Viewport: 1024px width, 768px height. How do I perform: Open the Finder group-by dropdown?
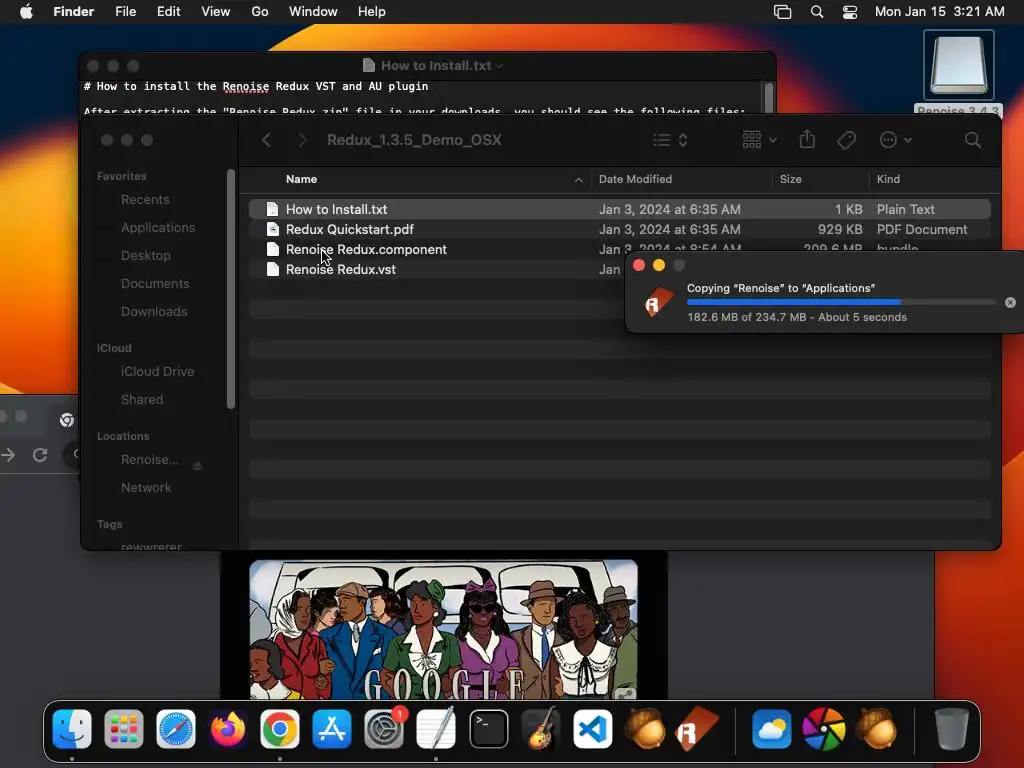pos(760,140)
